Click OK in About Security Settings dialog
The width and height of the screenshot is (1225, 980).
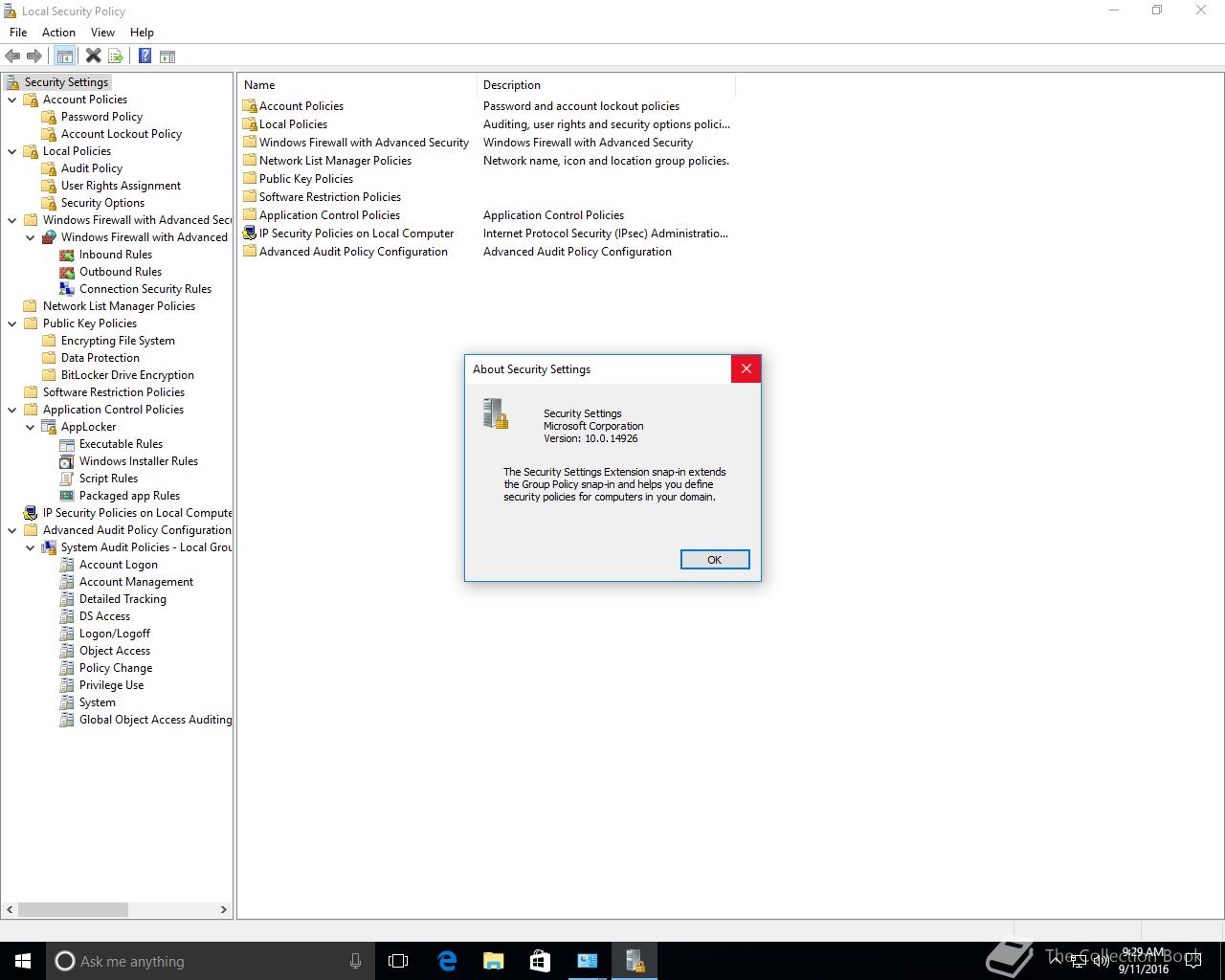coord(715,560)
